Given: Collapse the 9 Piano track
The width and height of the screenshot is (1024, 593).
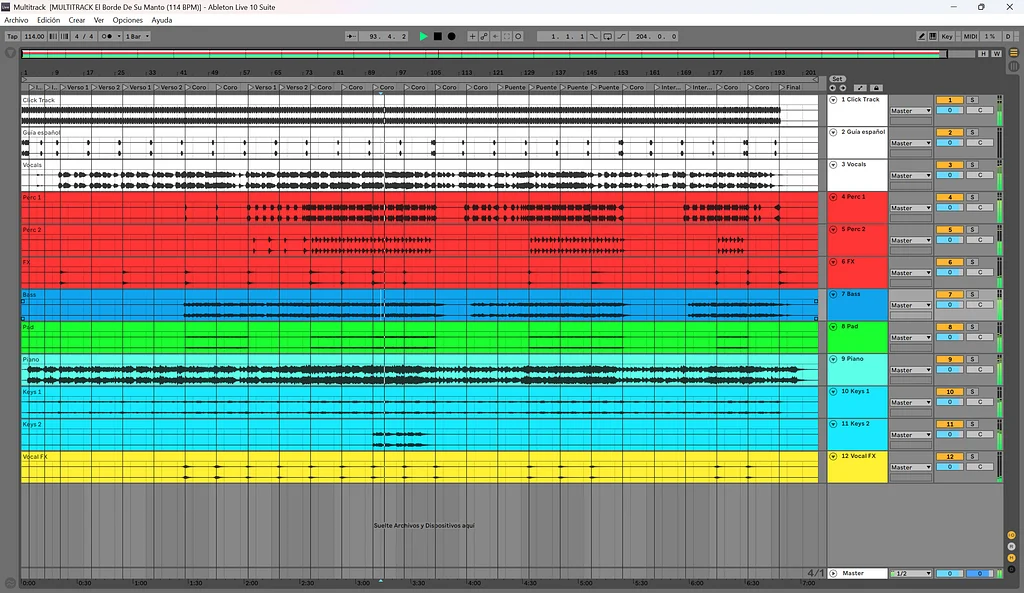Looking at the screenshot, I should [x=833, y=359].
